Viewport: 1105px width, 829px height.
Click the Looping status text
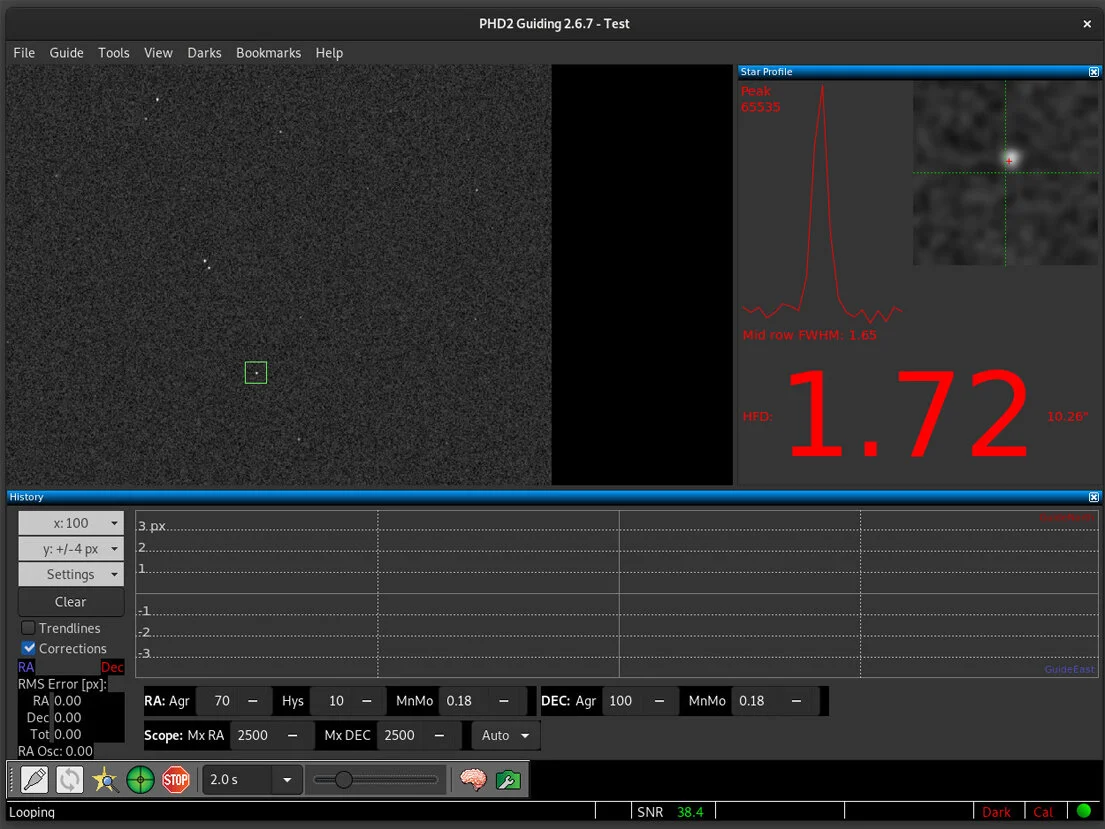(32, 812)
